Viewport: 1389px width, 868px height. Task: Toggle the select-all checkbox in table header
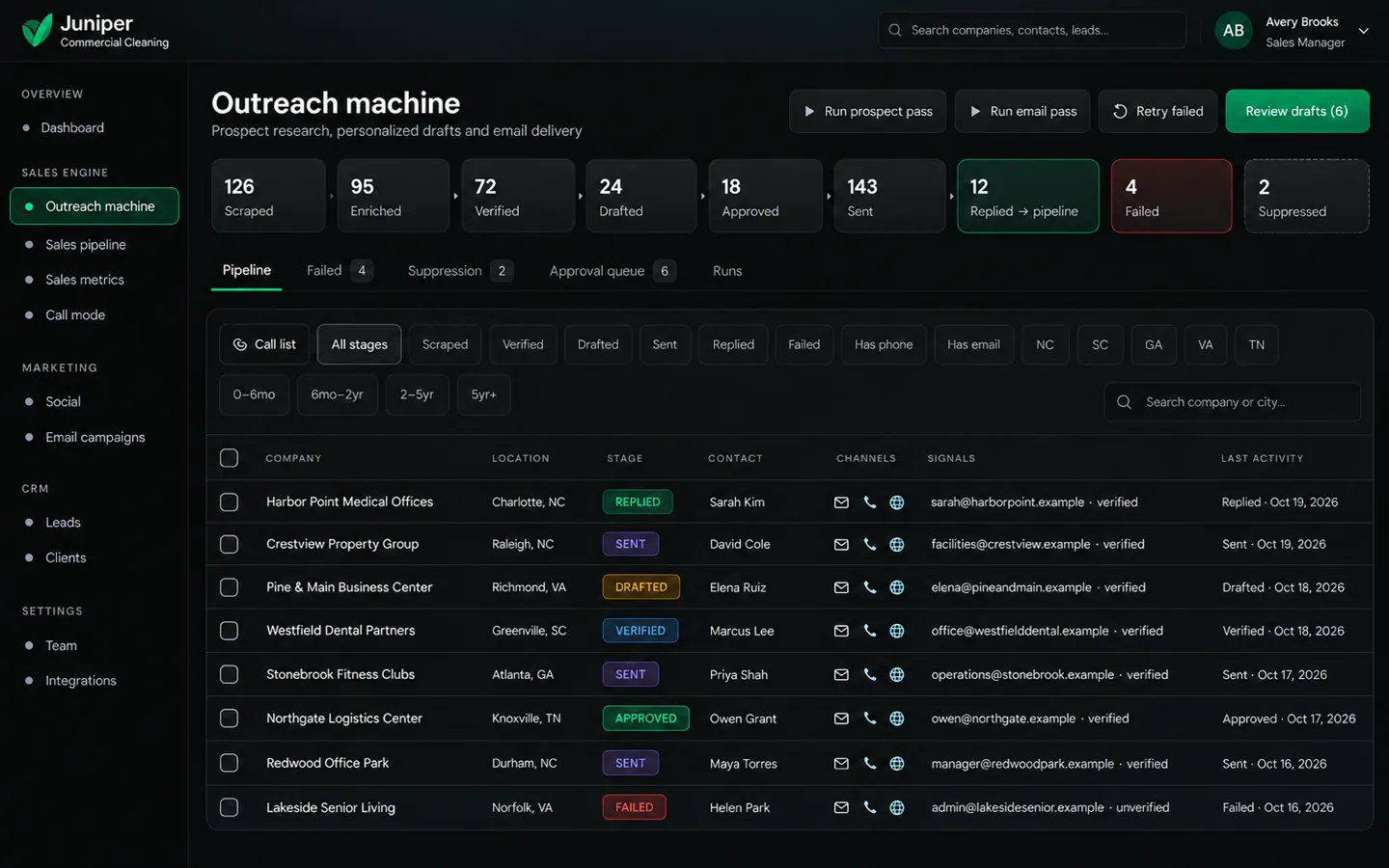(229, 458)
